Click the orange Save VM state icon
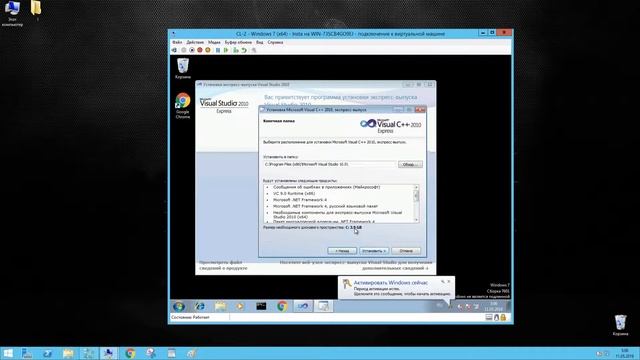 208,50
